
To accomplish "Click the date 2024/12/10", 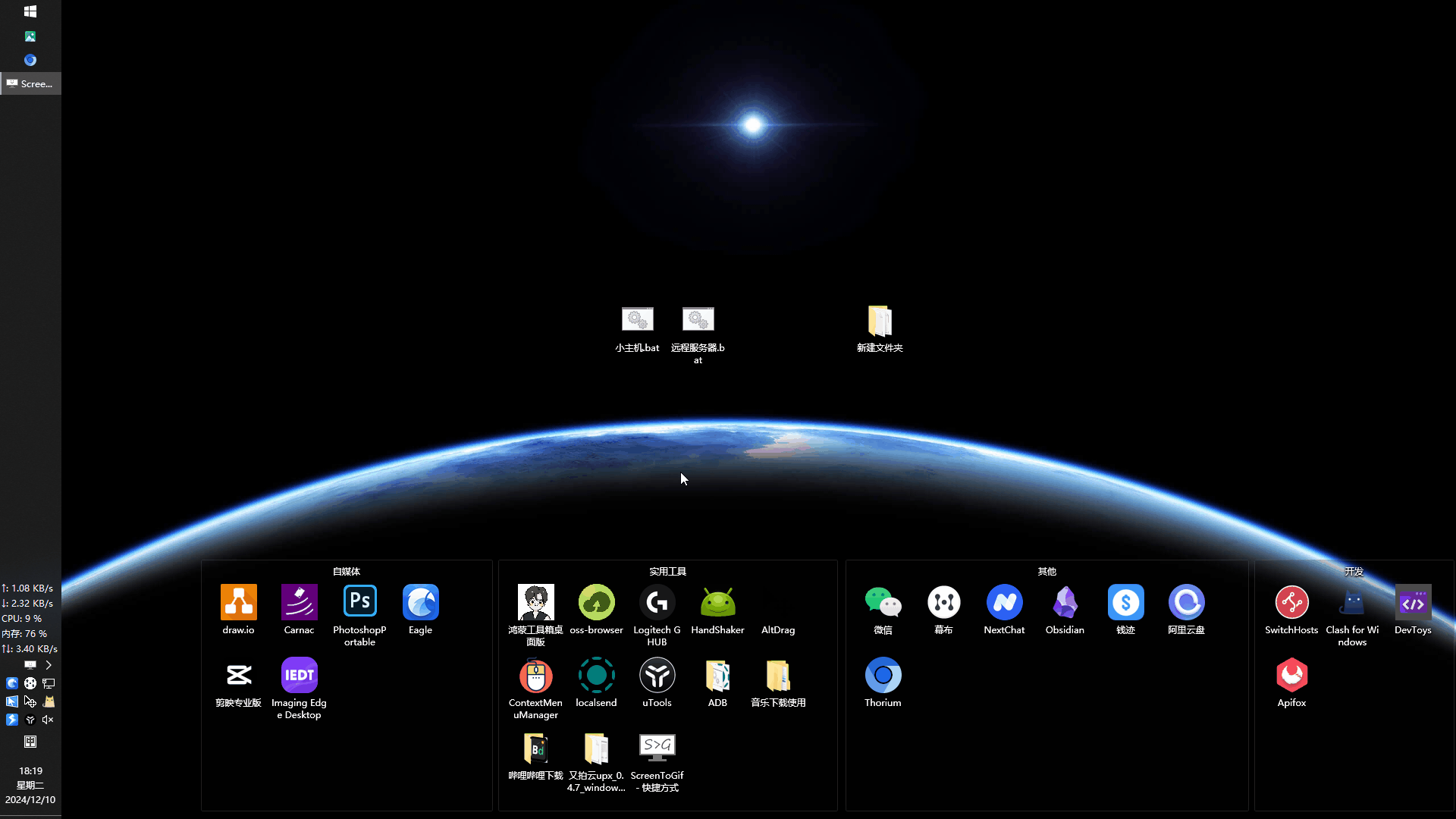I will [x=30, y=799].
